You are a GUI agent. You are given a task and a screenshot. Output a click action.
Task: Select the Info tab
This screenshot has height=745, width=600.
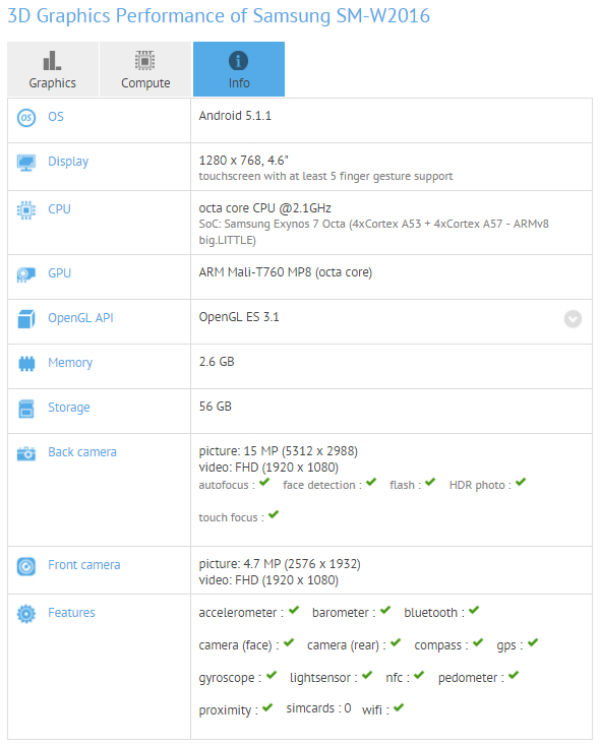pos(239,69)
